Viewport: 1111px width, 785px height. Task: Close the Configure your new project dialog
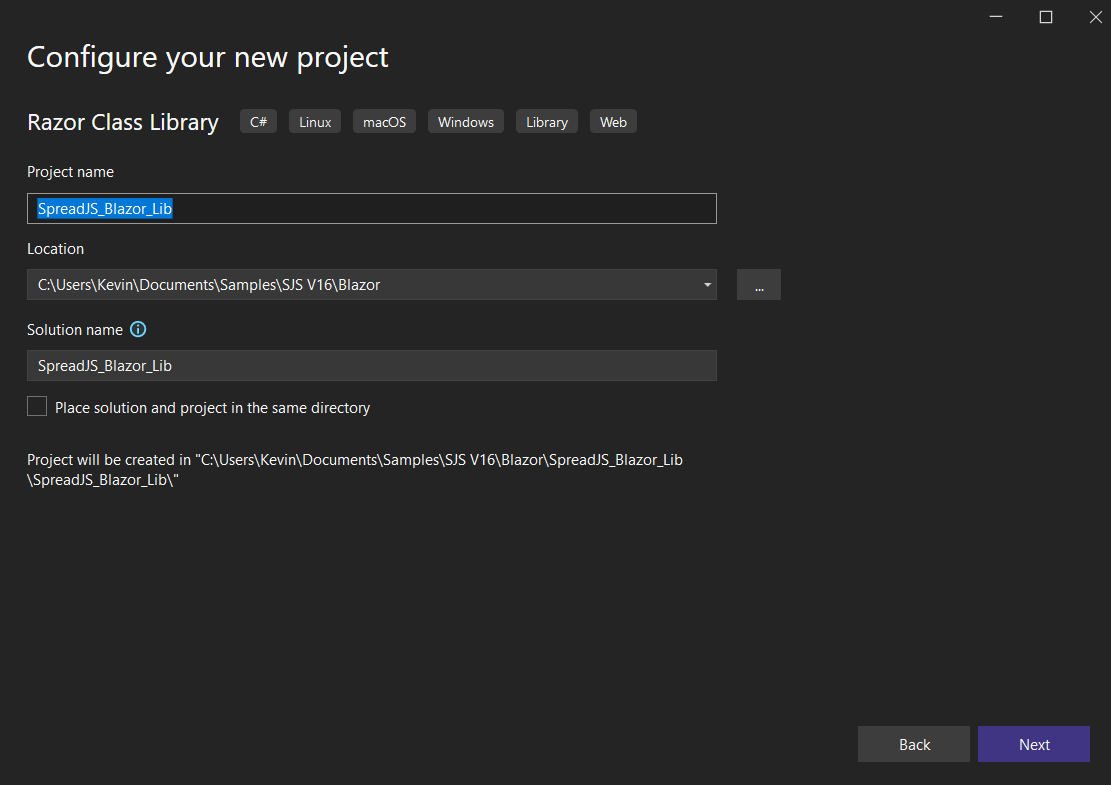click(x=1095, y=17)
